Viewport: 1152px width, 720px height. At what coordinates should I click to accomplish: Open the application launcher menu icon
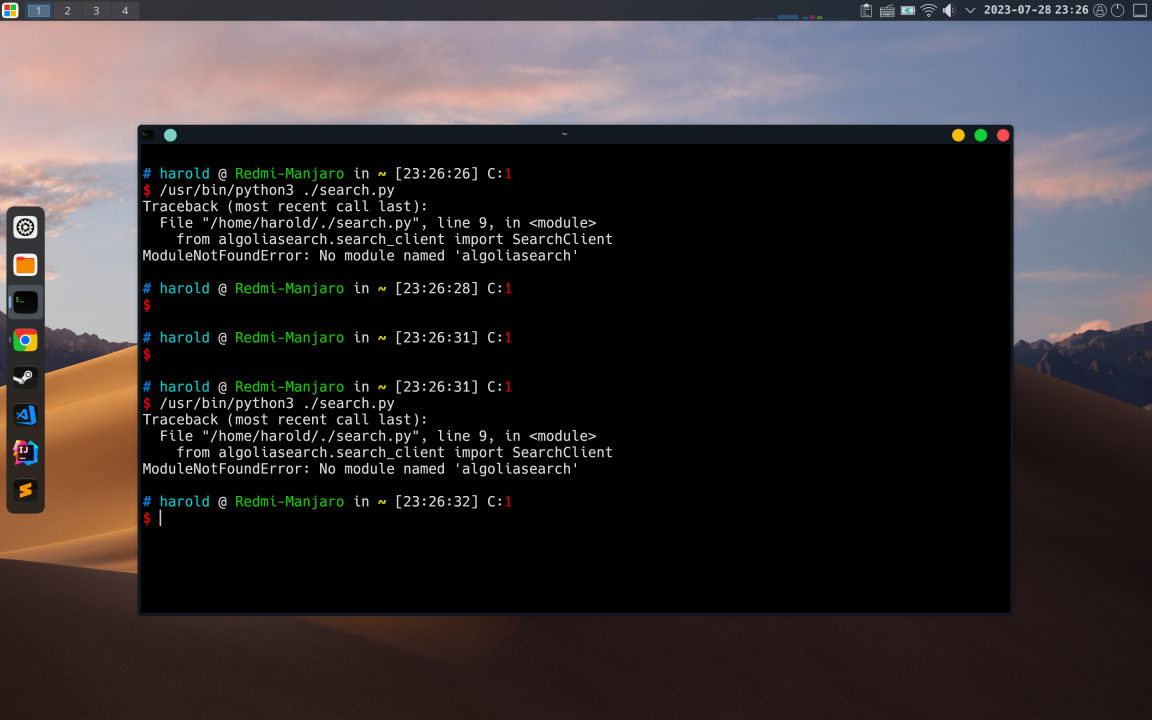(x=10, y=10)
